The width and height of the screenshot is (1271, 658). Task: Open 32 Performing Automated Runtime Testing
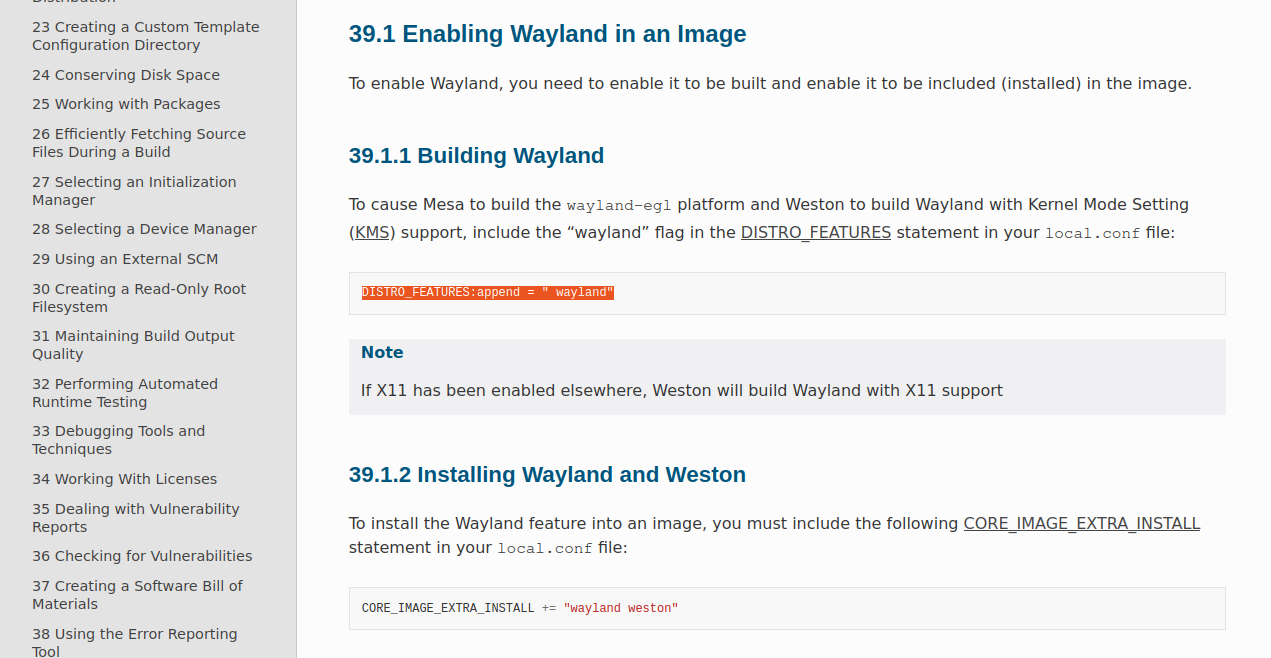124,393
